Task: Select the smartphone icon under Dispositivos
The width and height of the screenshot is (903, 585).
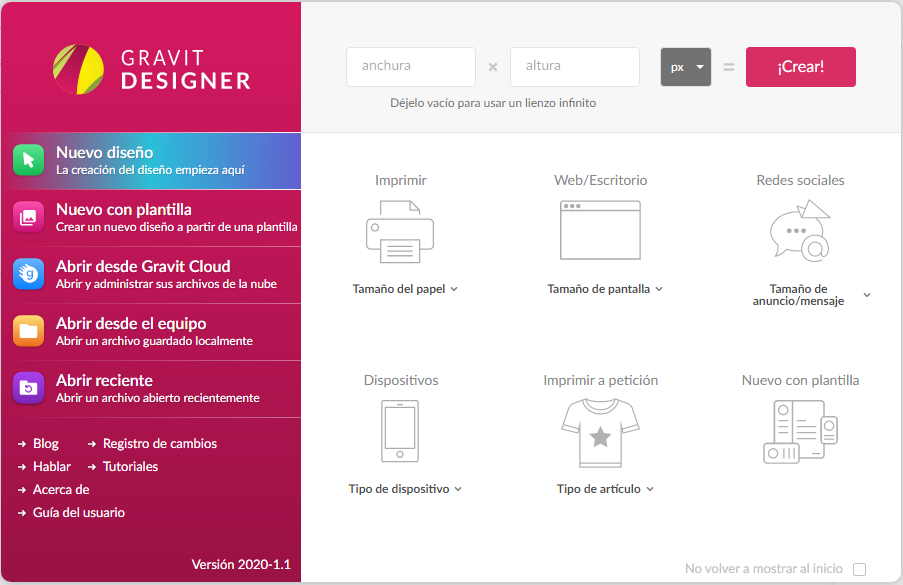Action: click(x=400, y=431)
